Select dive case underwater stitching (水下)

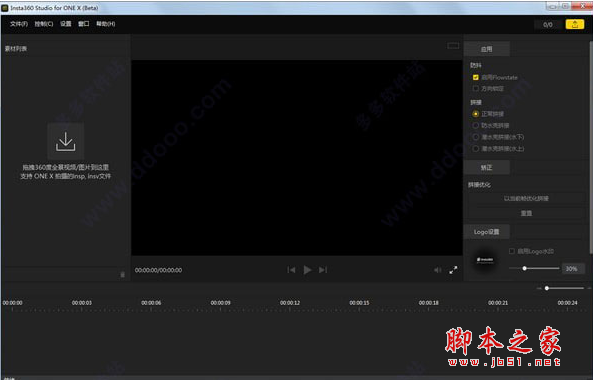(476, 137)
